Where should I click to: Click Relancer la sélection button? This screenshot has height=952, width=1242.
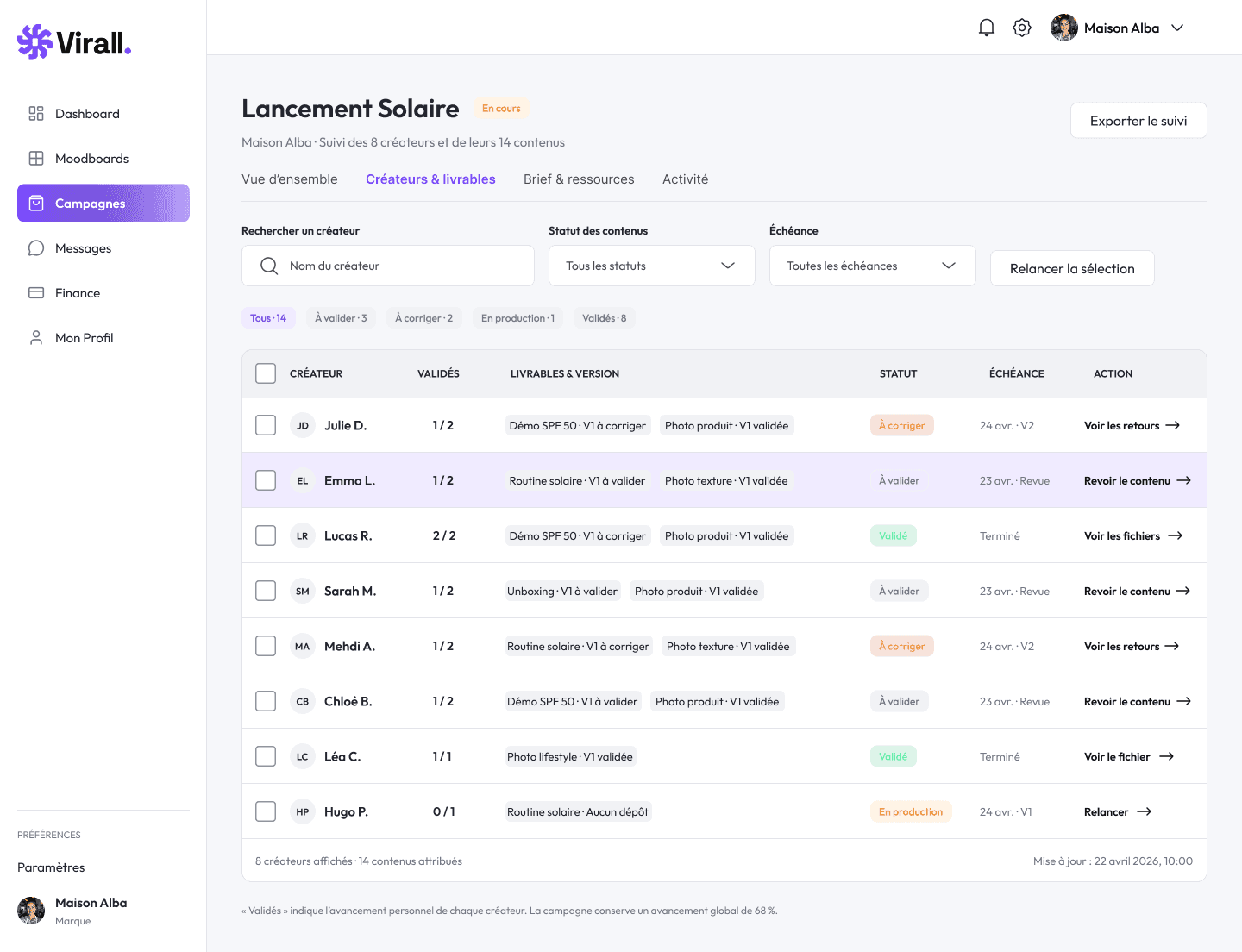click(1072, 268)
